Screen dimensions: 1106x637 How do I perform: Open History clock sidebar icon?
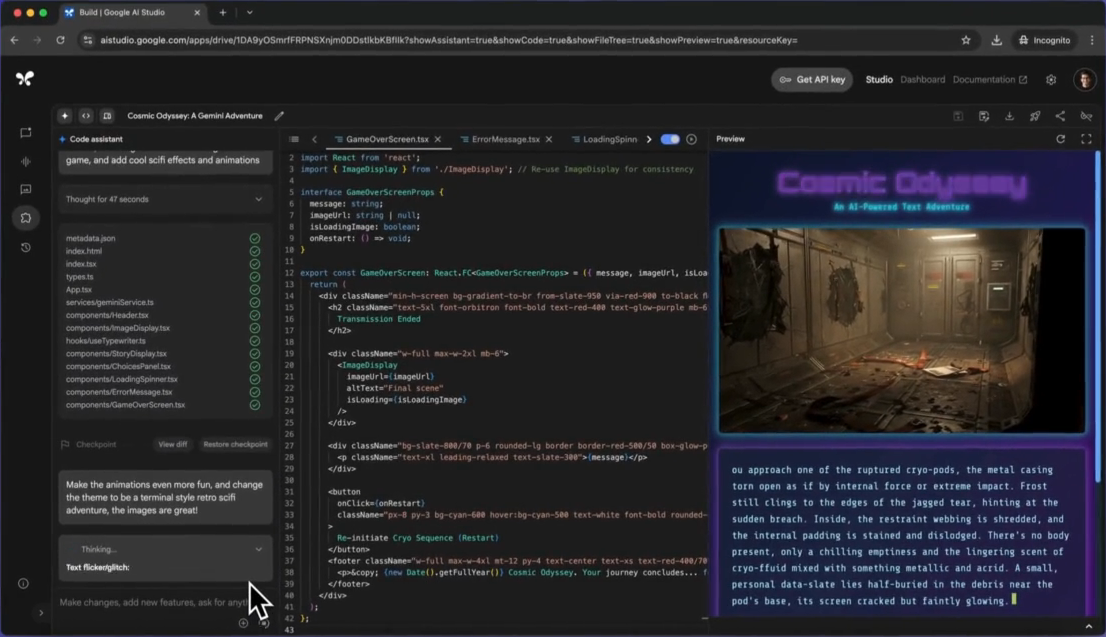[x=26, y=248]
